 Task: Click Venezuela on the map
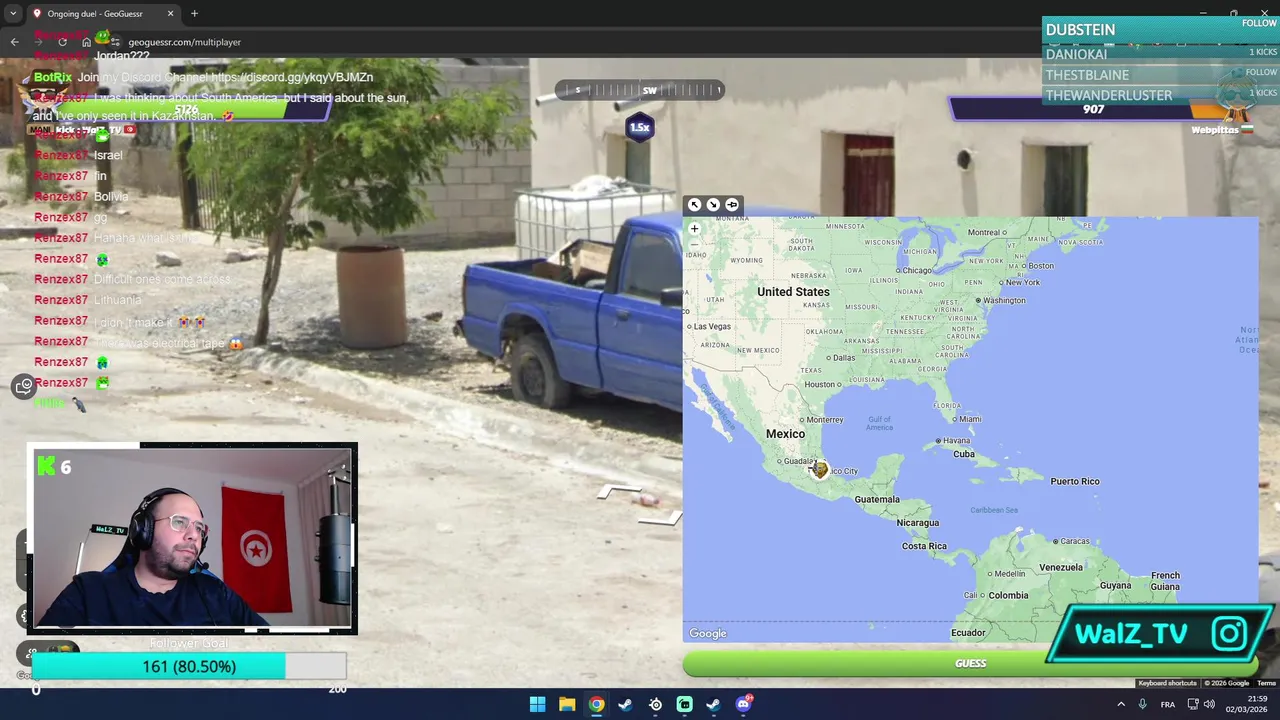coord(1061,567)
